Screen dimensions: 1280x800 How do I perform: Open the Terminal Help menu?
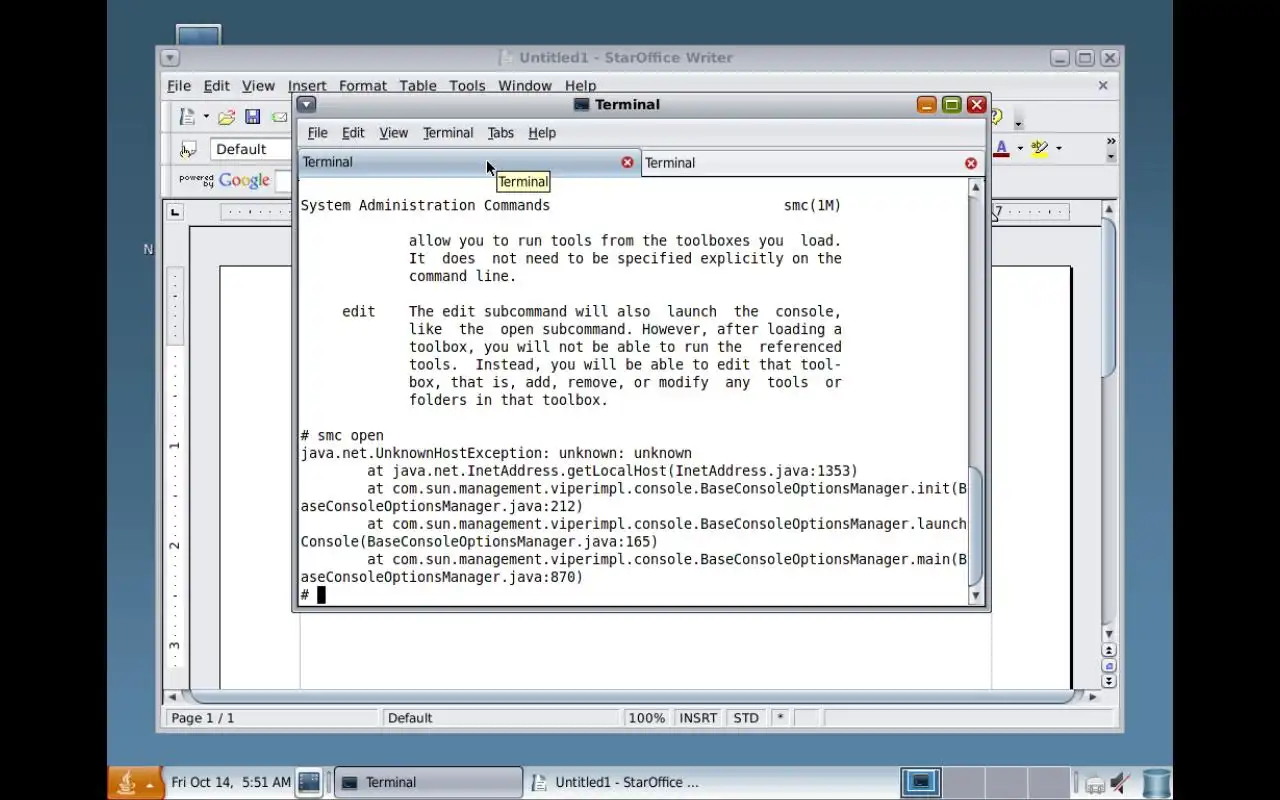(x=542, y=133)
